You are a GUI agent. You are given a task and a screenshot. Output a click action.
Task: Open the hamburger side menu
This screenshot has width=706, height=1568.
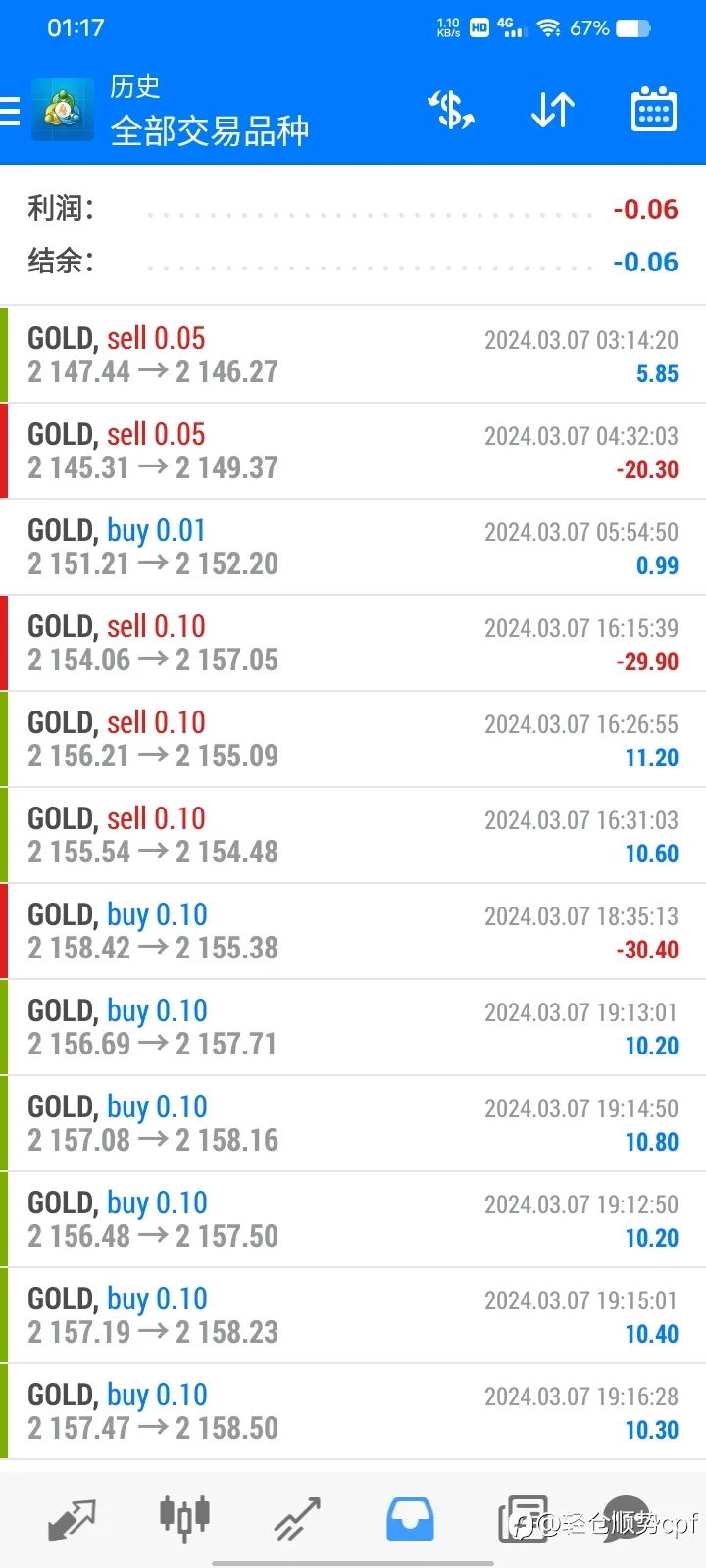(x=10, y=111)
